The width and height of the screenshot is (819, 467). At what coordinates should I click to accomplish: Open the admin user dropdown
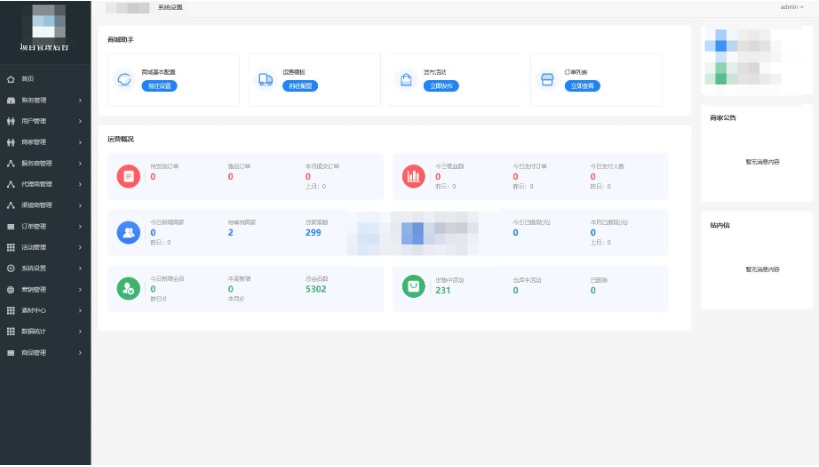[x=791, y=7]
